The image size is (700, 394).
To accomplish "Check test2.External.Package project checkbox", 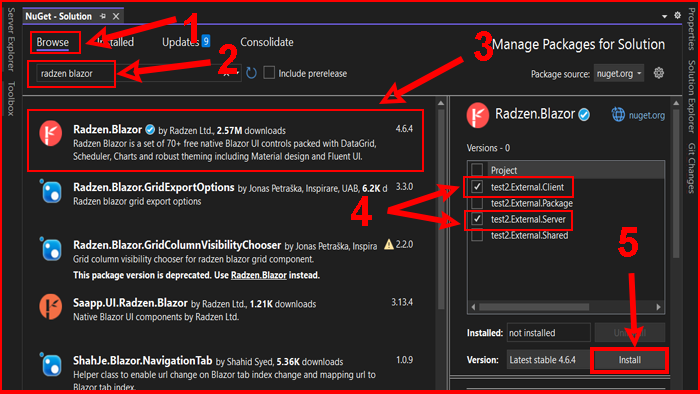I will pos(477,203).
